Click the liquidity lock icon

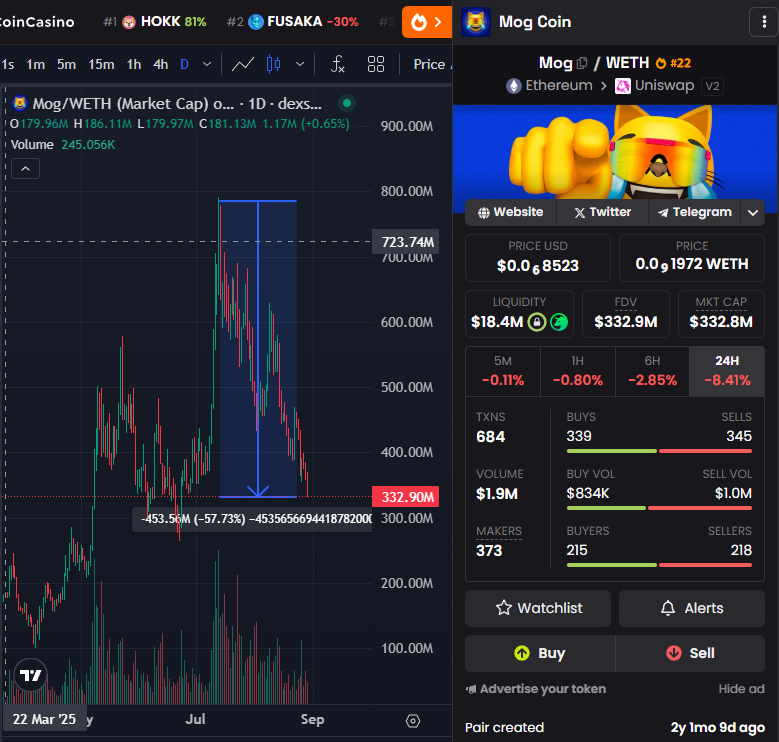pyautogui.click(x=537, y=322)
